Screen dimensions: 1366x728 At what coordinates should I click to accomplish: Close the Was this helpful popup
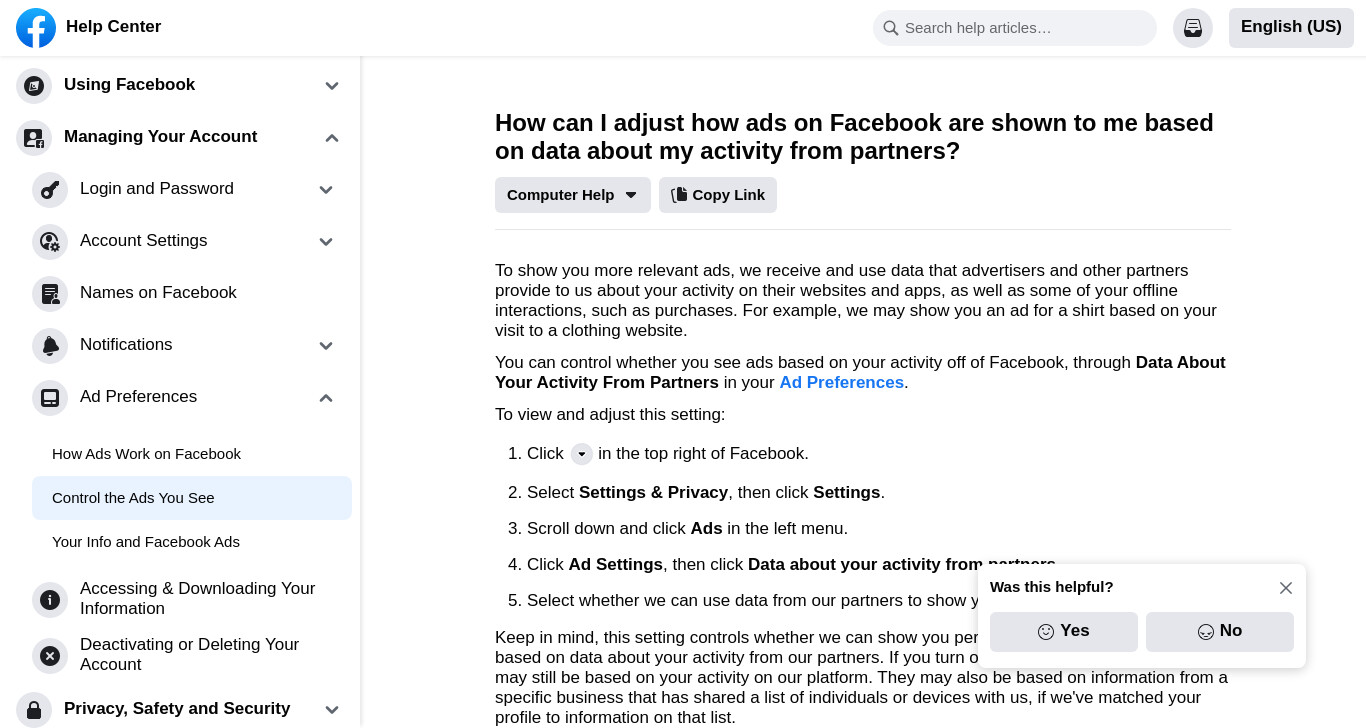click(1286, 588)
